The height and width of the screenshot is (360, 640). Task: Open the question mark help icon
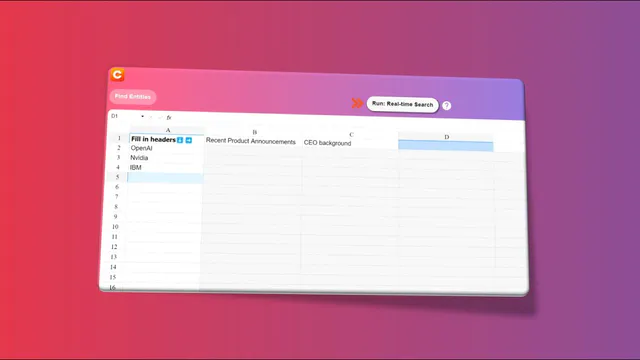[x=447, y=106]
